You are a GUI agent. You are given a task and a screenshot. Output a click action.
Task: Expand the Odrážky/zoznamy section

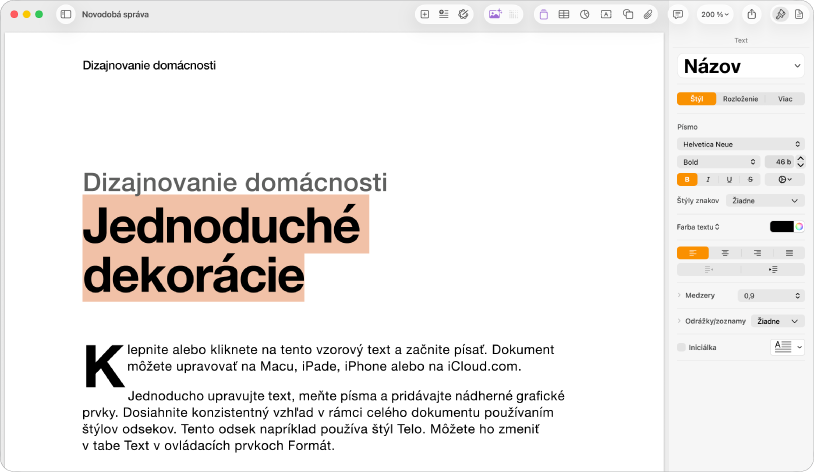[679, 321]
